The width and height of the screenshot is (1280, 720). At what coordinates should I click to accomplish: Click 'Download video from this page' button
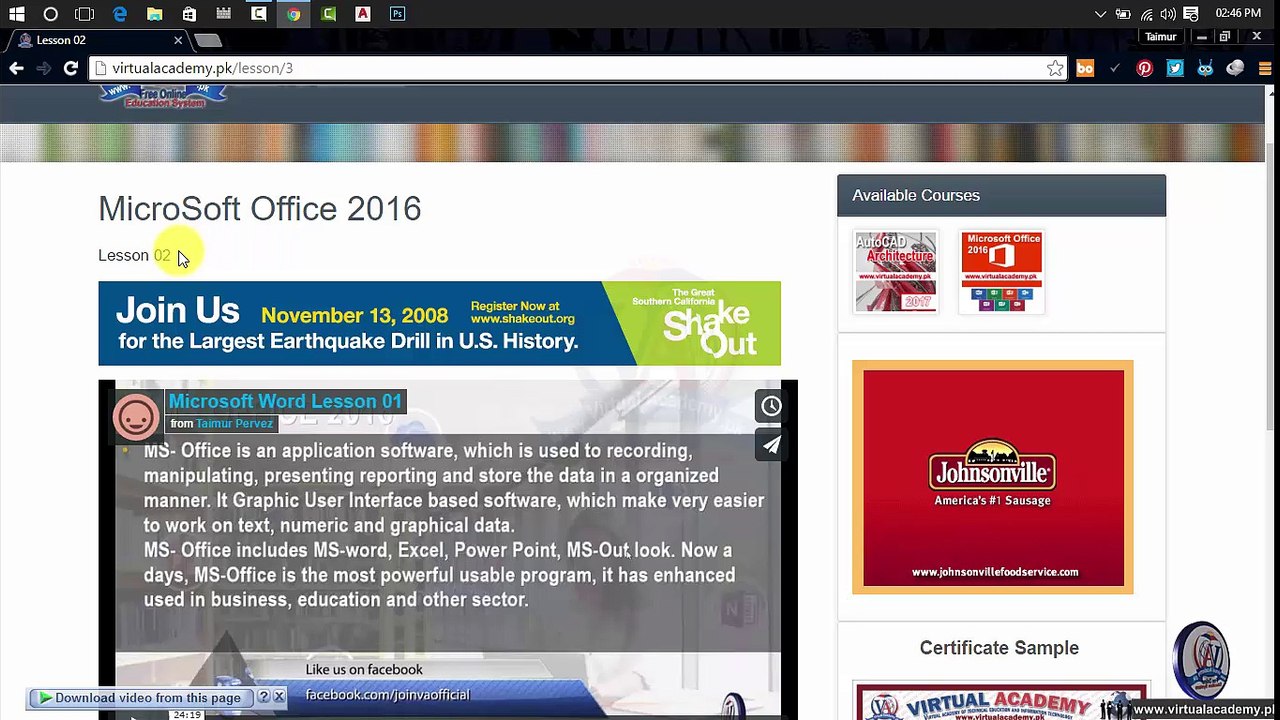pos(141,698)
